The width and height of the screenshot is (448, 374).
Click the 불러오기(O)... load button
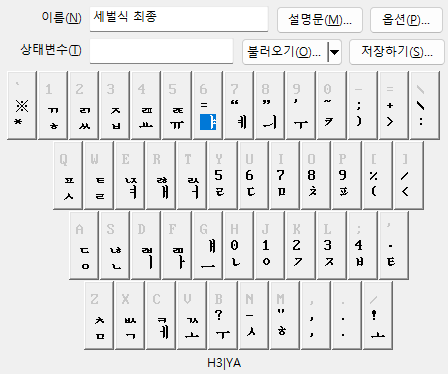tap(285, 52)
